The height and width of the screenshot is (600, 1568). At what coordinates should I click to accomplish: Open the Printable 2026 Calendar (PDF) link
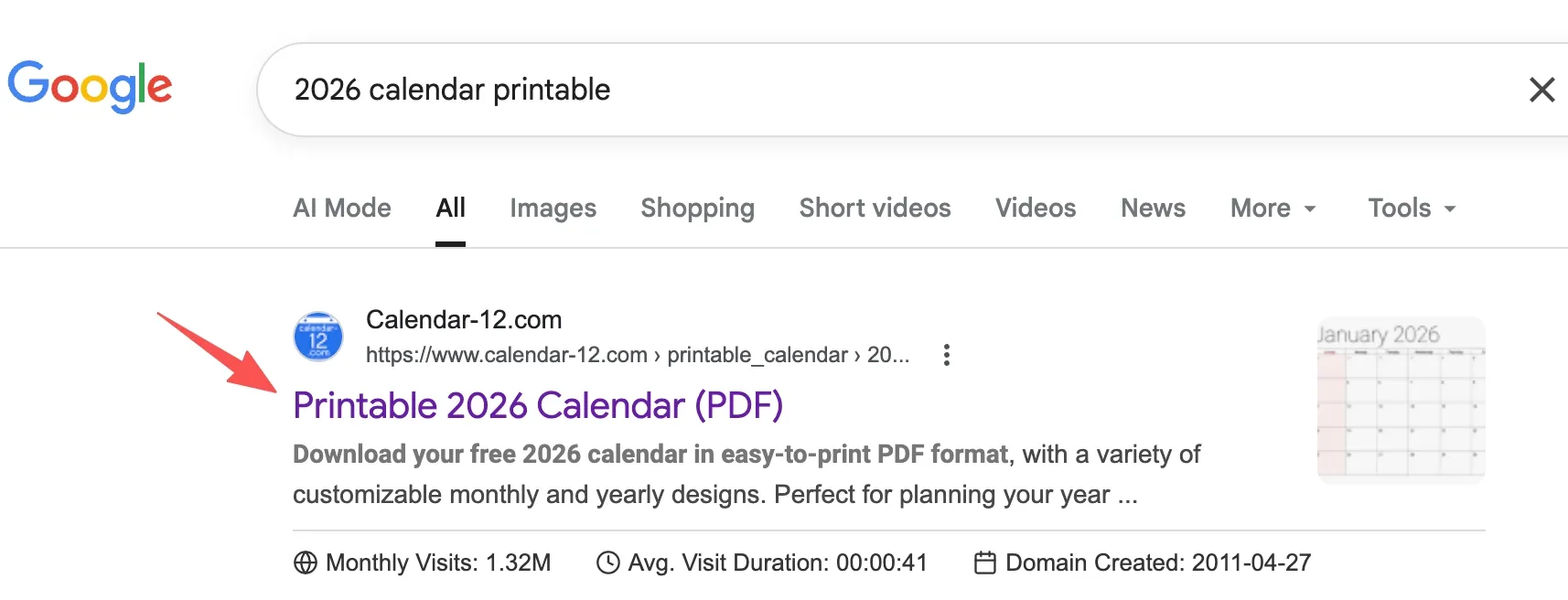click(538, 405)
